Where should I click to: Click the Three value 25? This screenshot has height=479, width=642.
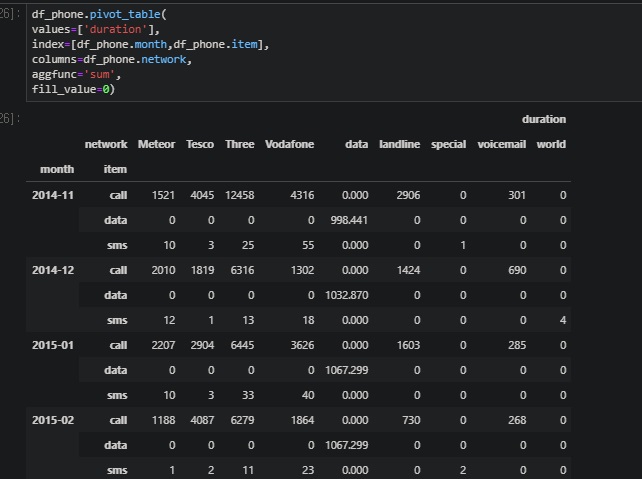(248, 245)
